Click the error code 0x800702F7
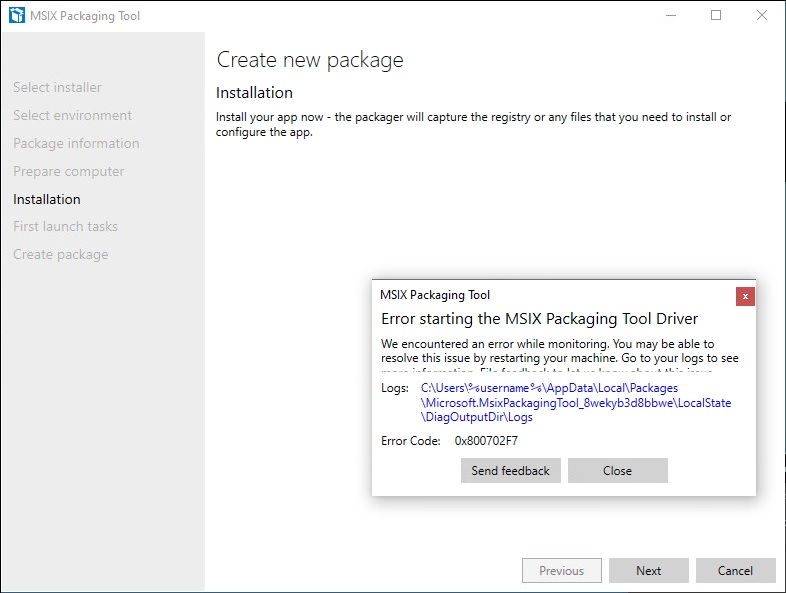Image resolution: width=786 pixels, height=593 pixels. (486, 441)
